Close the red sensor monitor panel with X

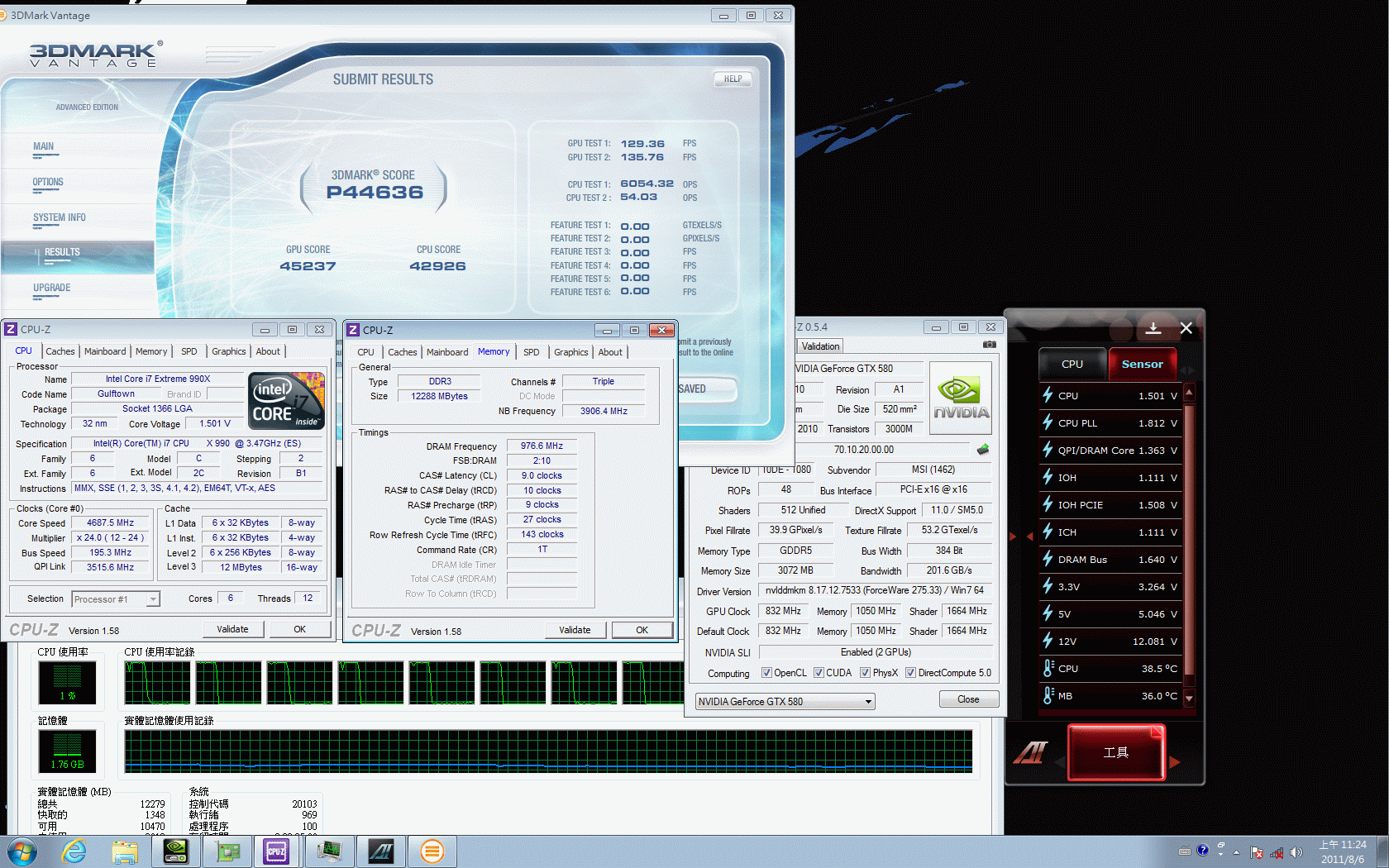(x=1186, y=328)
